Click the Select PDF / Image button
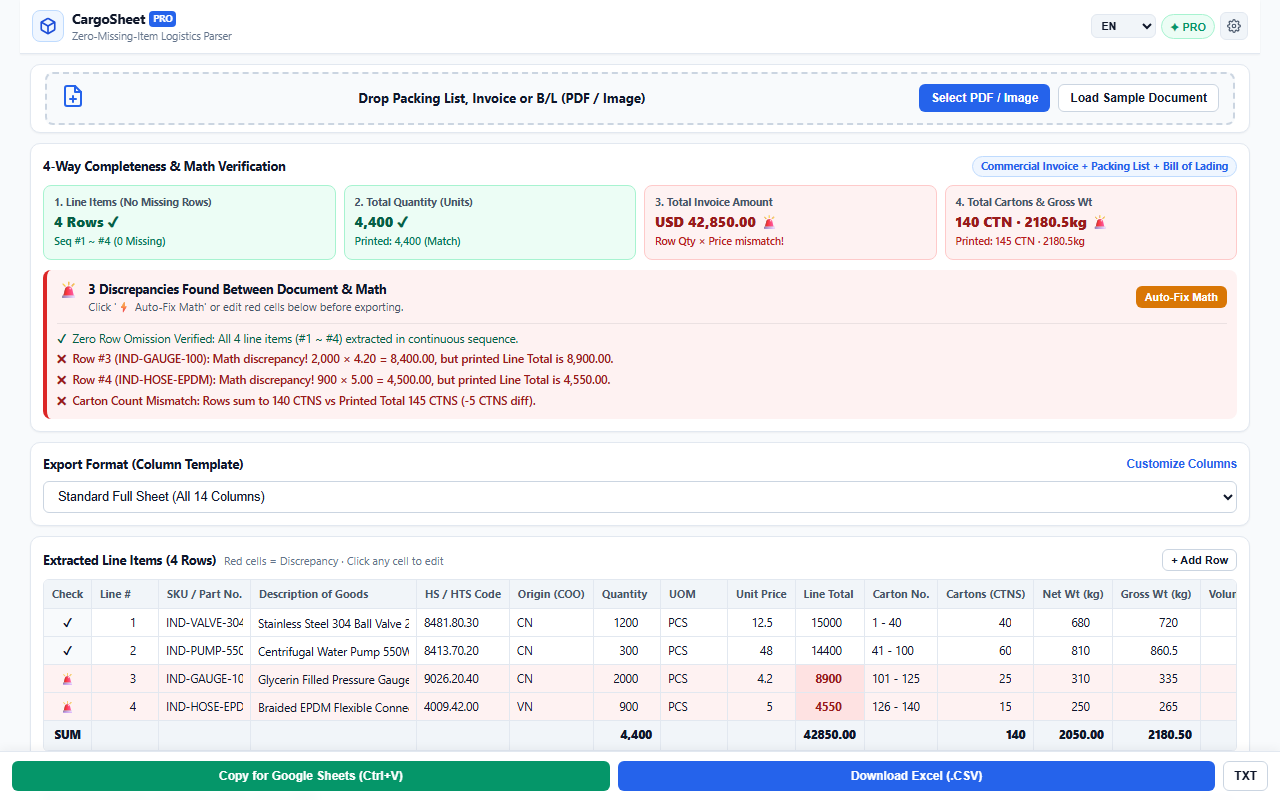 tap(985, 98)
